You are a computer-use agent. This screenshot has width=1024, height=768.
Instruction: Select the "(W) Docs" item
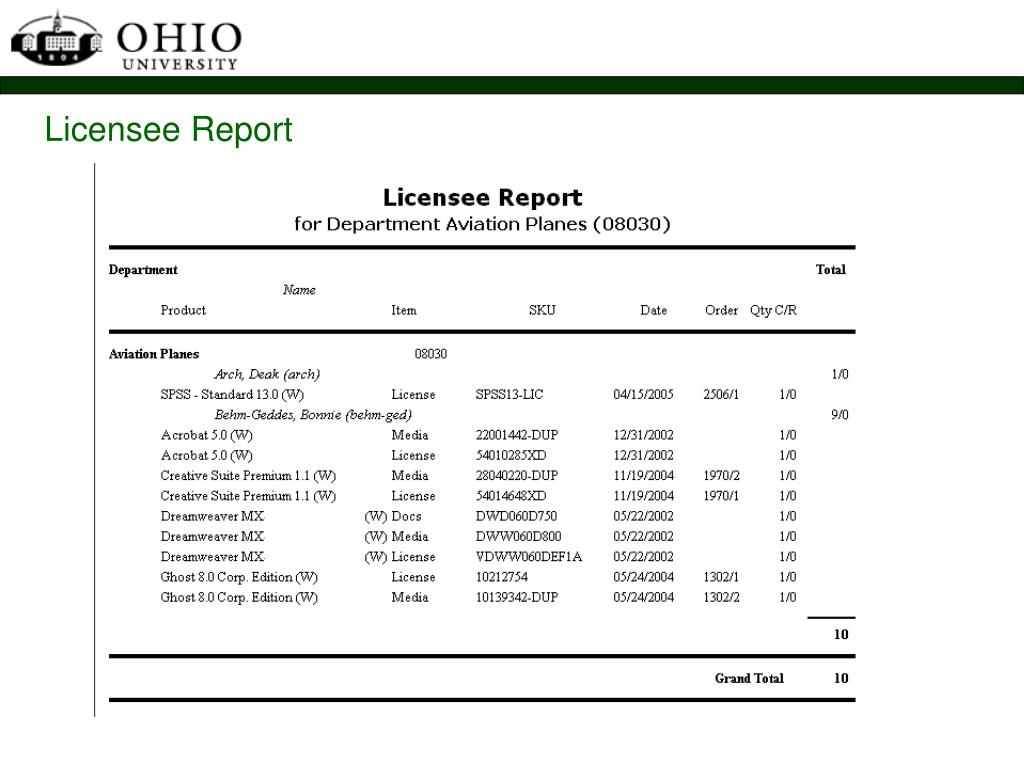[x=392, y=516]
